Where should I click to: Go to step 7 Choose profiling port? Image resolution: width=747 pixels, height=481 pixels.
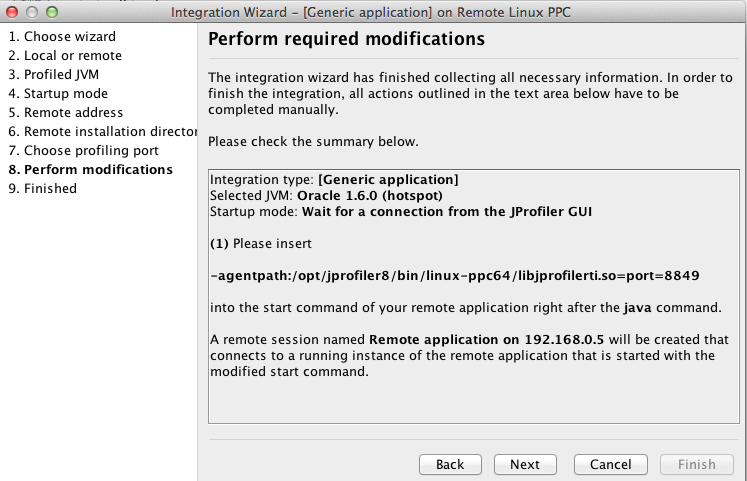[83, 151]
